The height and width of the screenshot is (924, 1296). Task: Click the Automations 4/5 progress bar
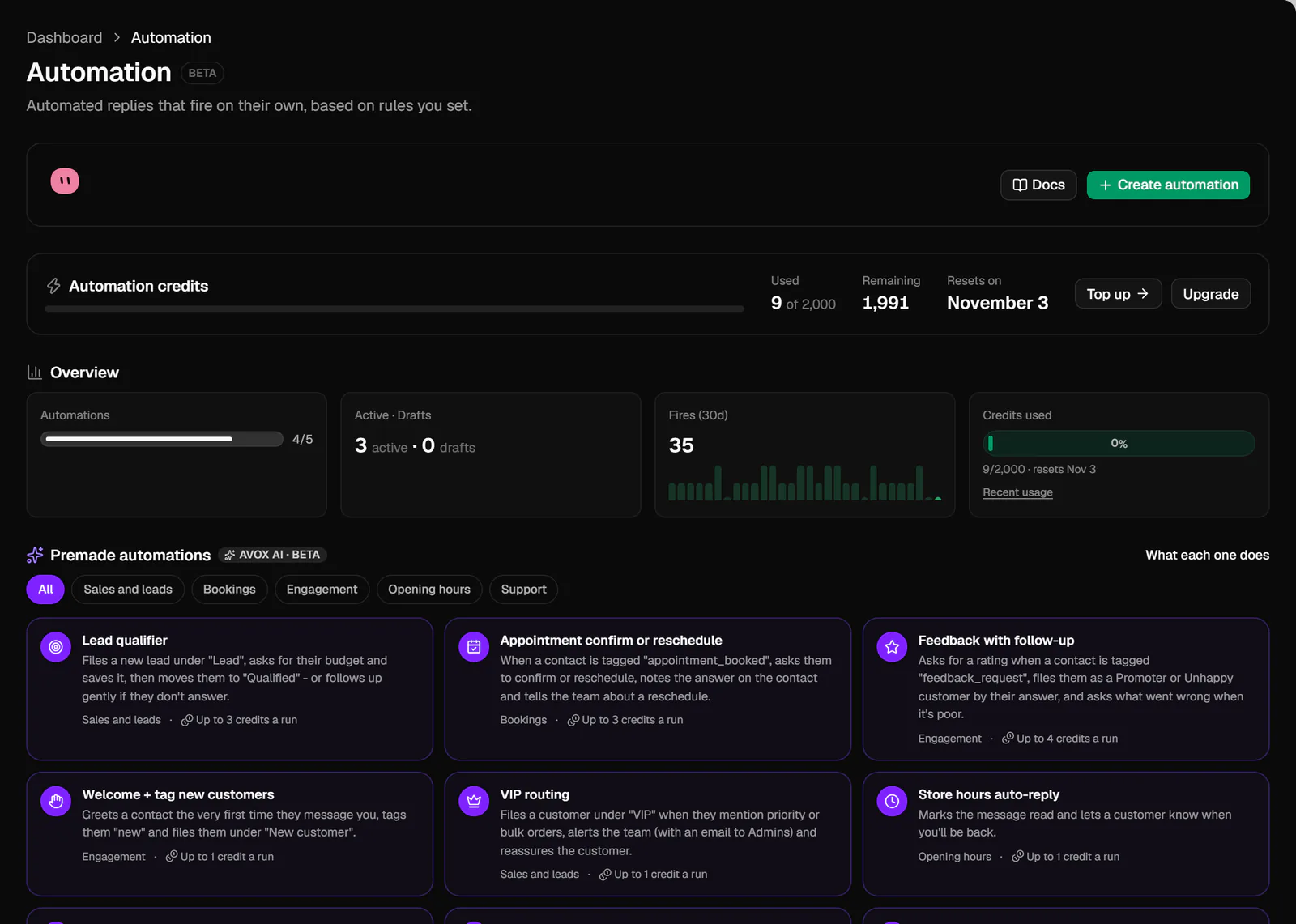point(162,439)
